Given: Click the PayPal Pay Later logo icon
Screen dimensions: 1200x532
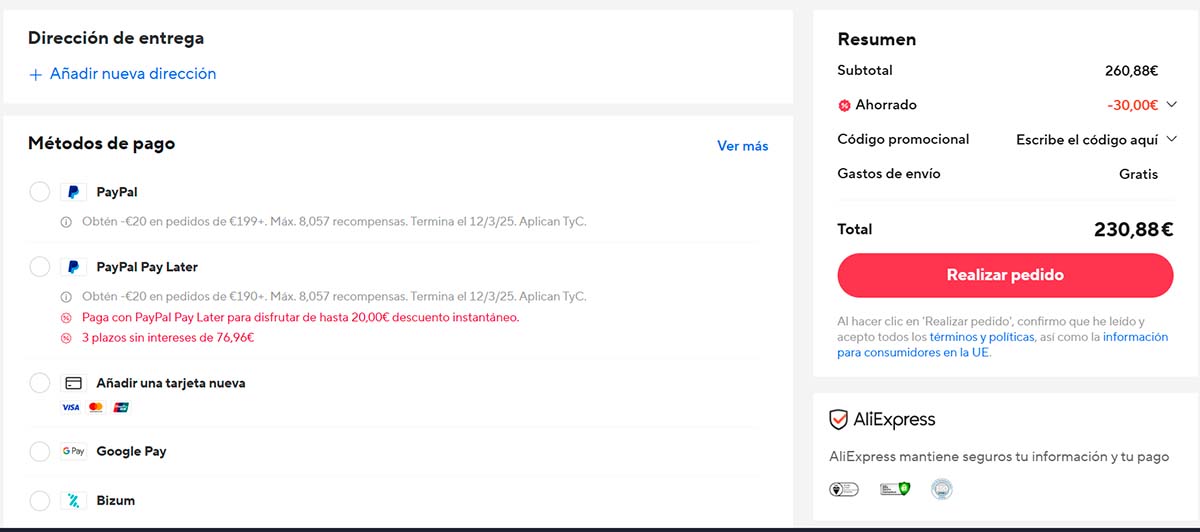Looking at the screenshot, I should pos(73,267).
